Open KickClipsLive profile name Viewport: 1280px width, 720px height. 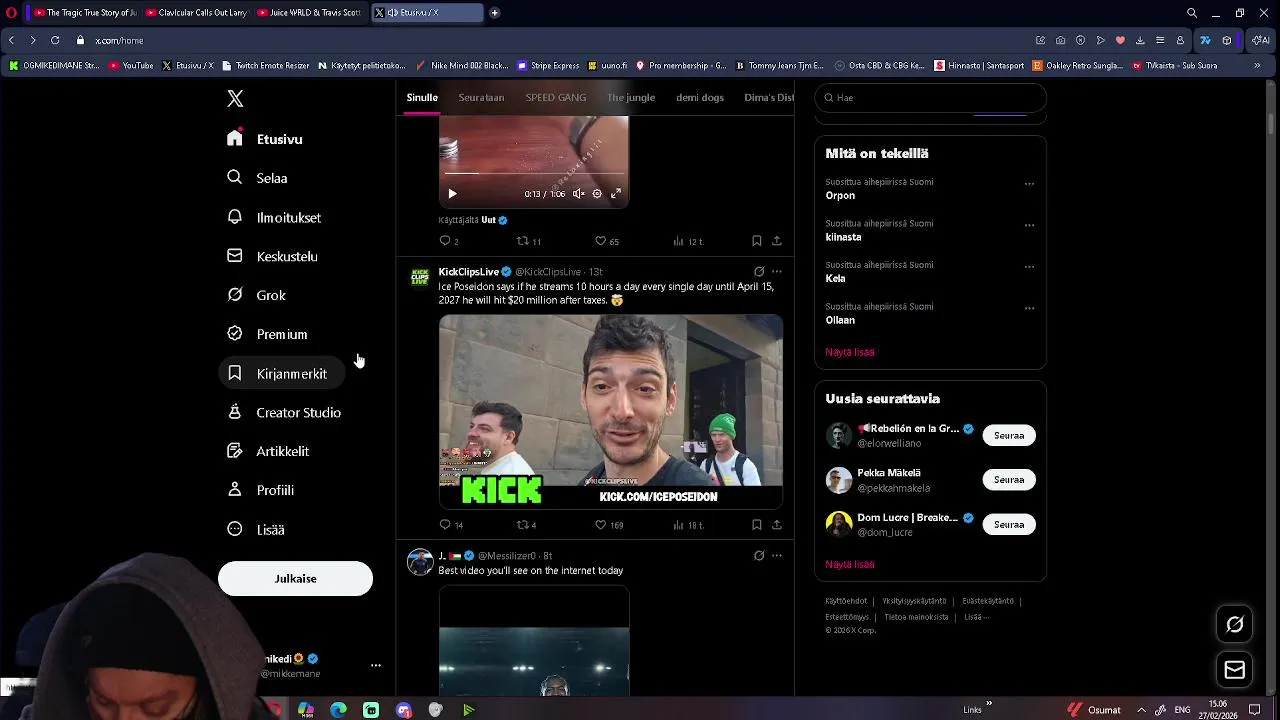click(x=468, y=272)
